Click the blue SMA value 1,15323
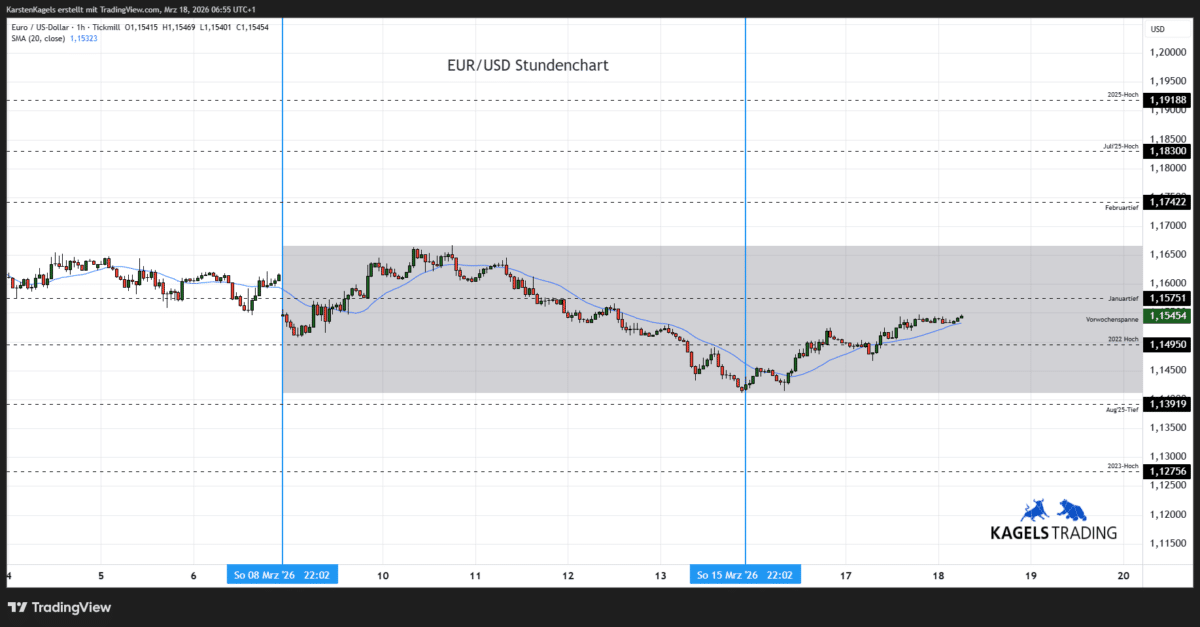The width and height of the screenshot is (1200, 627). point(85,38)
